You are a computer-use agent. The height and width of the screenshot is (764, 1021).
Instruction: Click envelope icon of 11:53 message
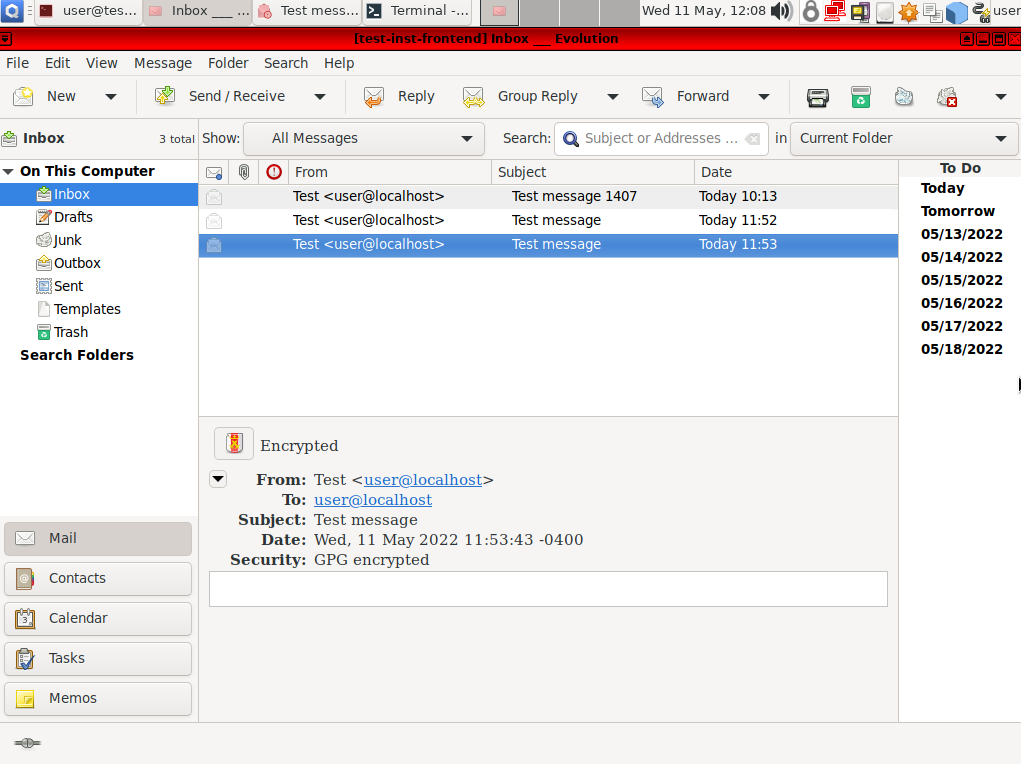coord(214,245)
